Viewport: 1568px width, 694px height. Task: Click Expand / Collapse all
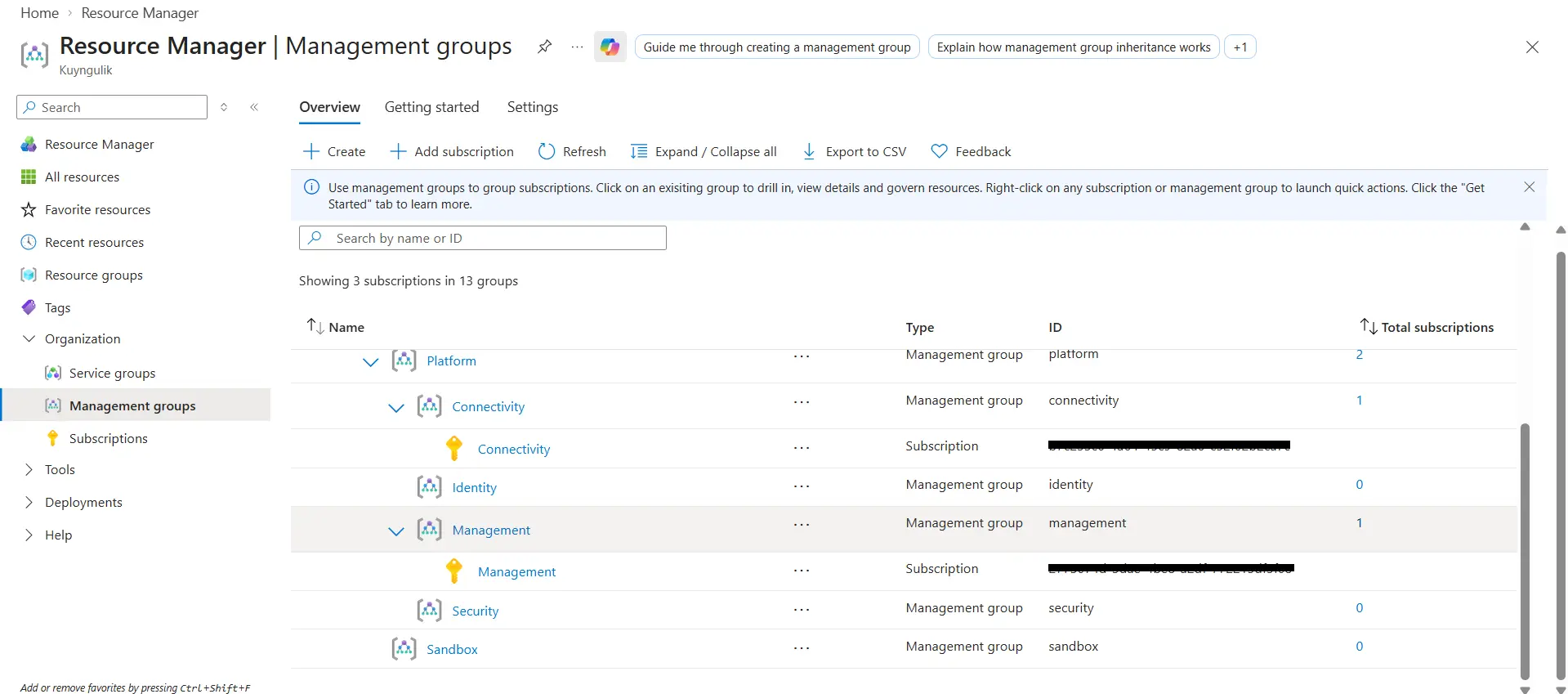tap(704, 151)
